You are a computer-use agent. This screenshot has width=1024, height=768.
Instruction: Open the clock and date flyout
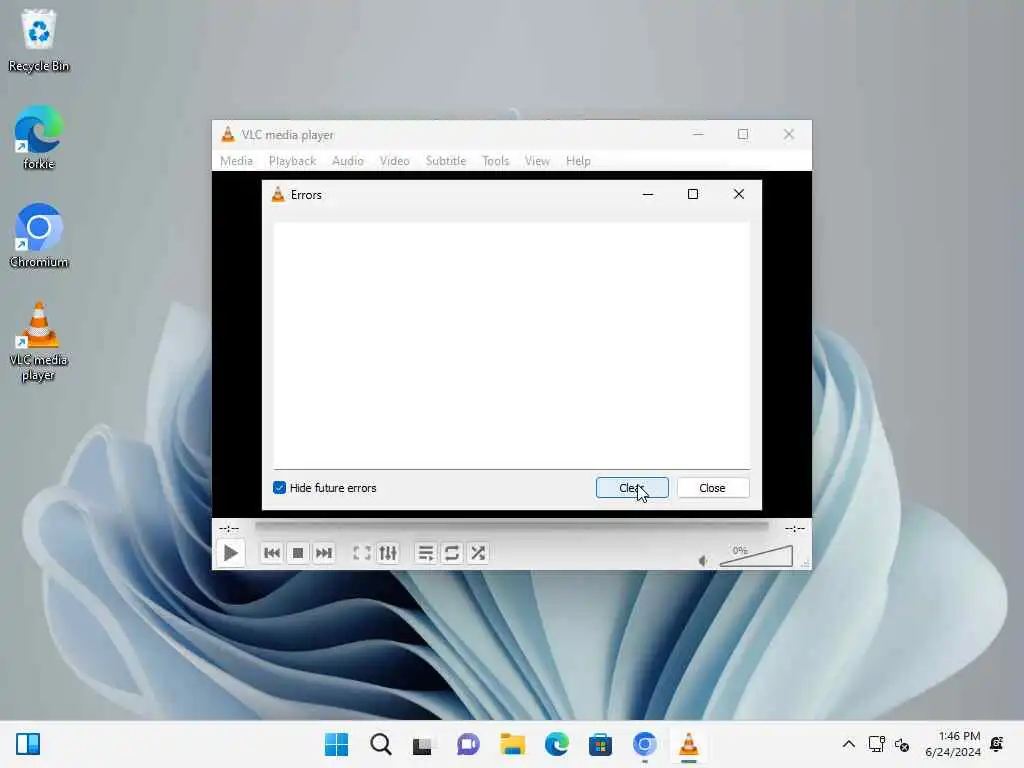(953, 744)
